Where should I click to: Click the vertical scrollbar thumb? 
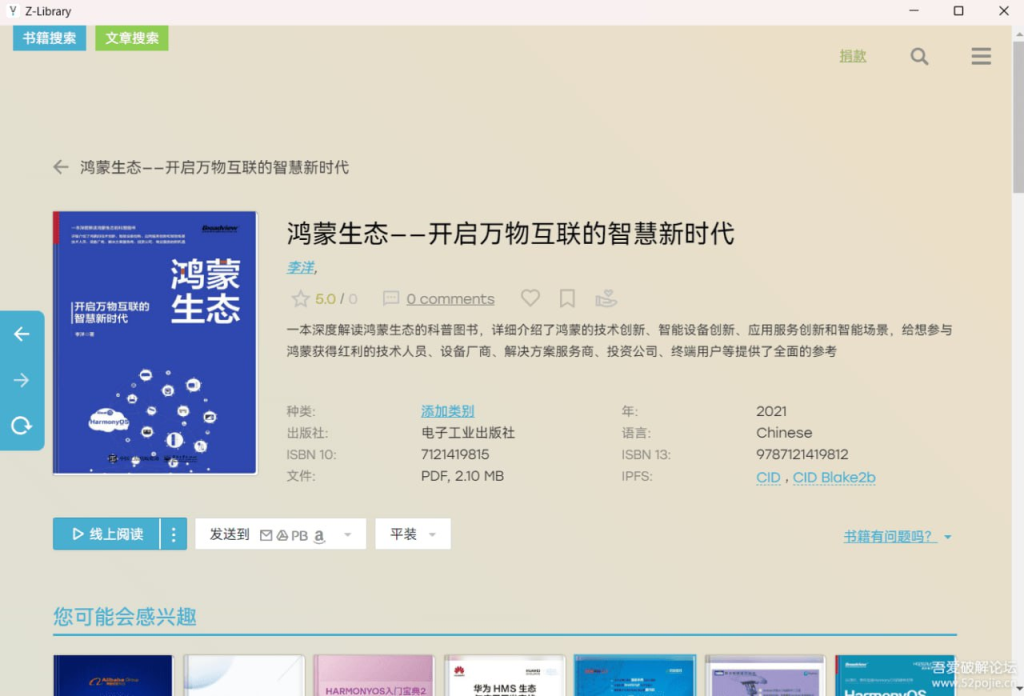click(1018, 116)
